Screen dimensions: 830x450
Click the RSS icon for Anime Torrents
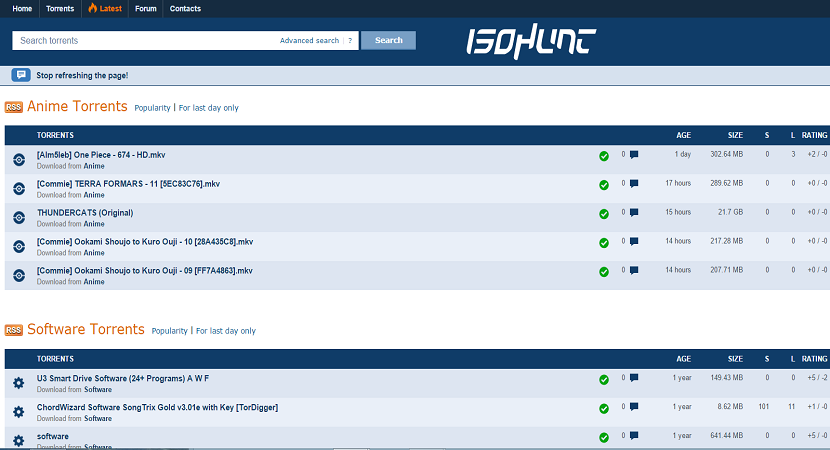click(14, 107)
